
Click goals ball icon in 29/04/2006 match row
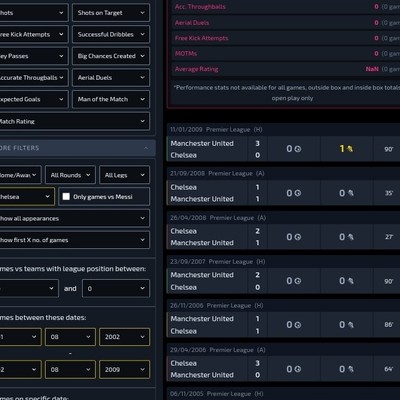click(x=298, y=369)
